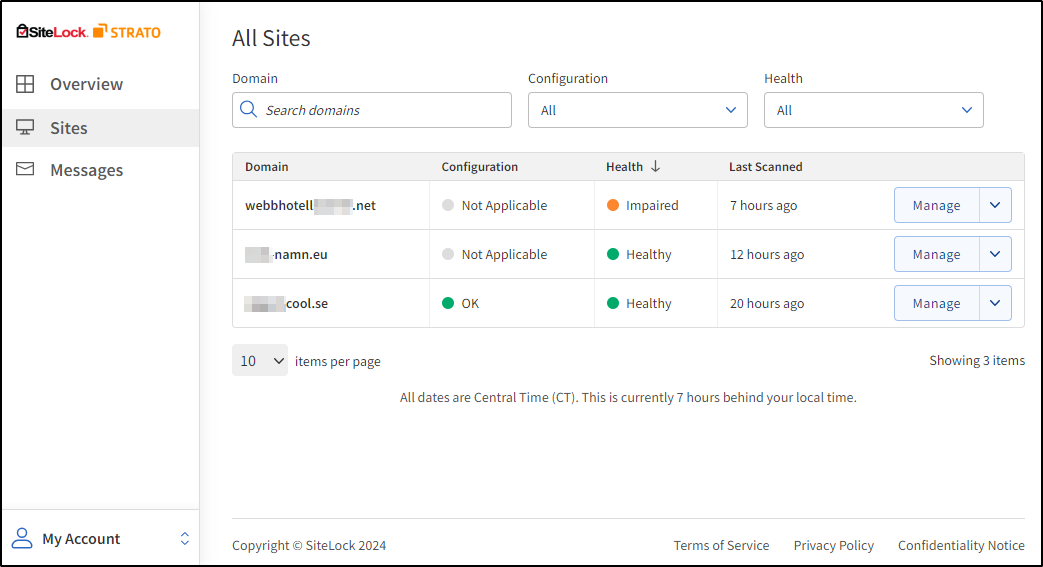Viewport: 1043px width, 567px height.
Task: Click Not Applicable in webbhotell row
Action: [504, 205]
